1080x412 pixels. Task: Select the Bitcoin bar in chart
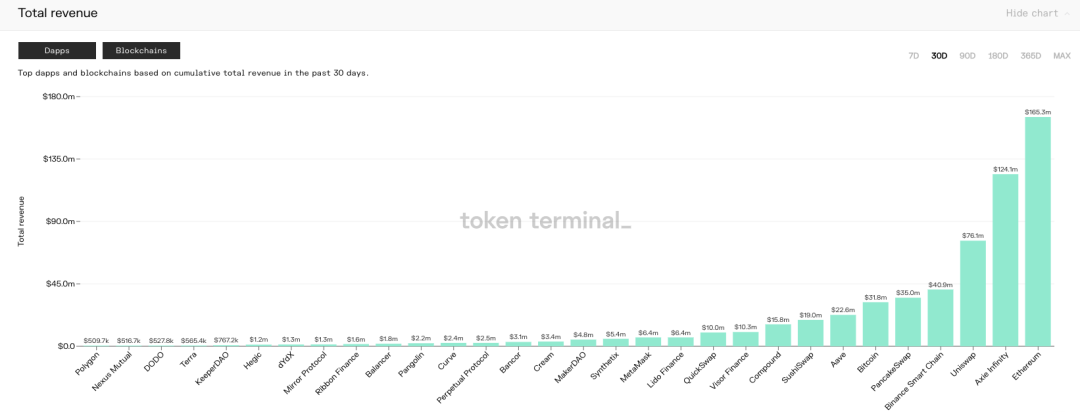[876, 324]
